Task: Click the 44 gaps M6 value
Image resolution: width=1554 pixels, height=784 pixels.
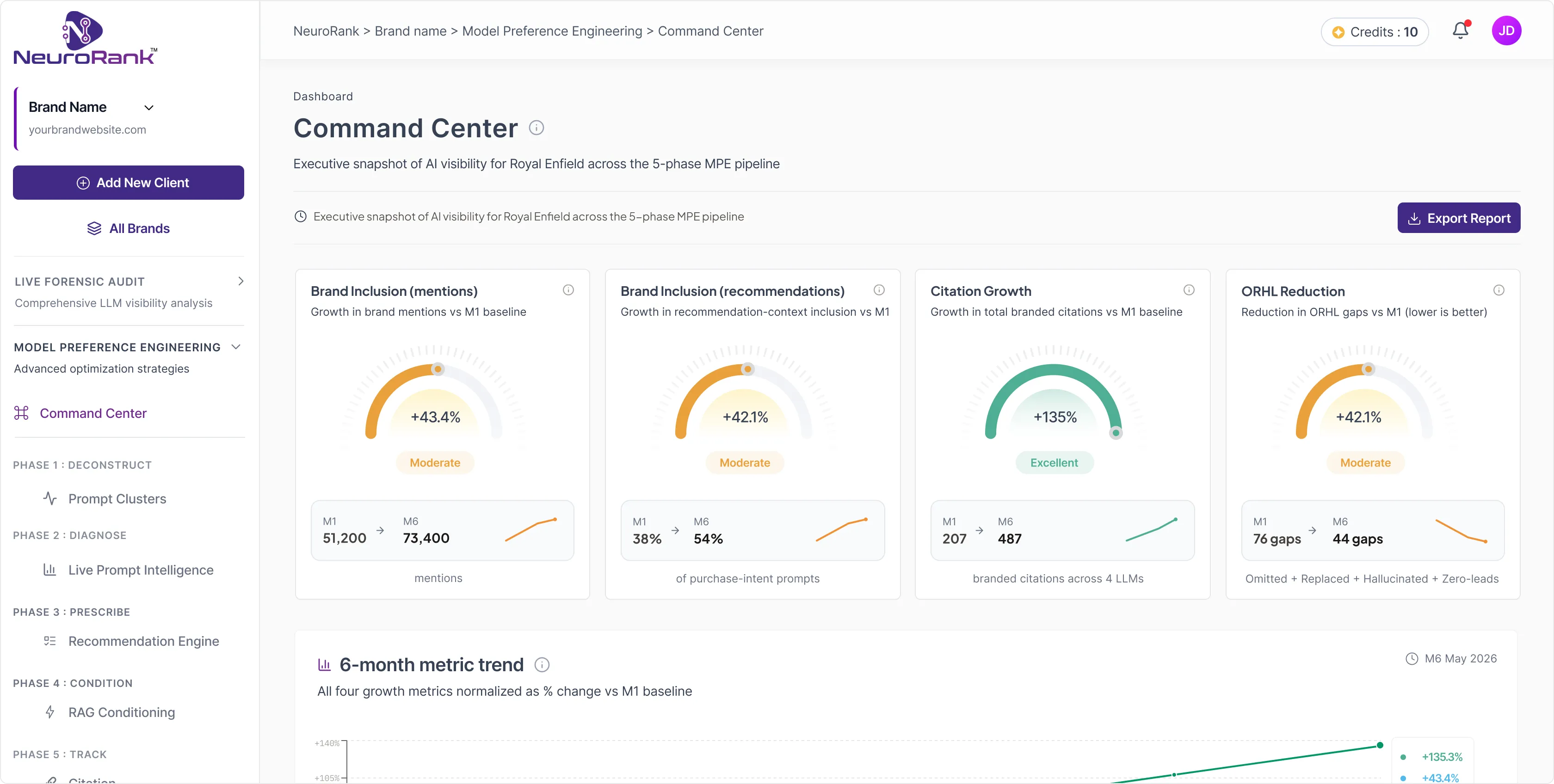Action: 1357,539
